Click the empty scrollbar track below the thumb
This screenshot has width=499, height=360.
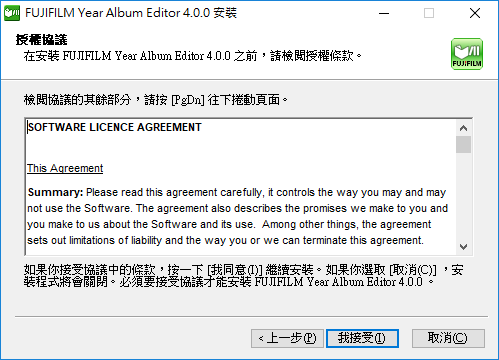(463, 196)
